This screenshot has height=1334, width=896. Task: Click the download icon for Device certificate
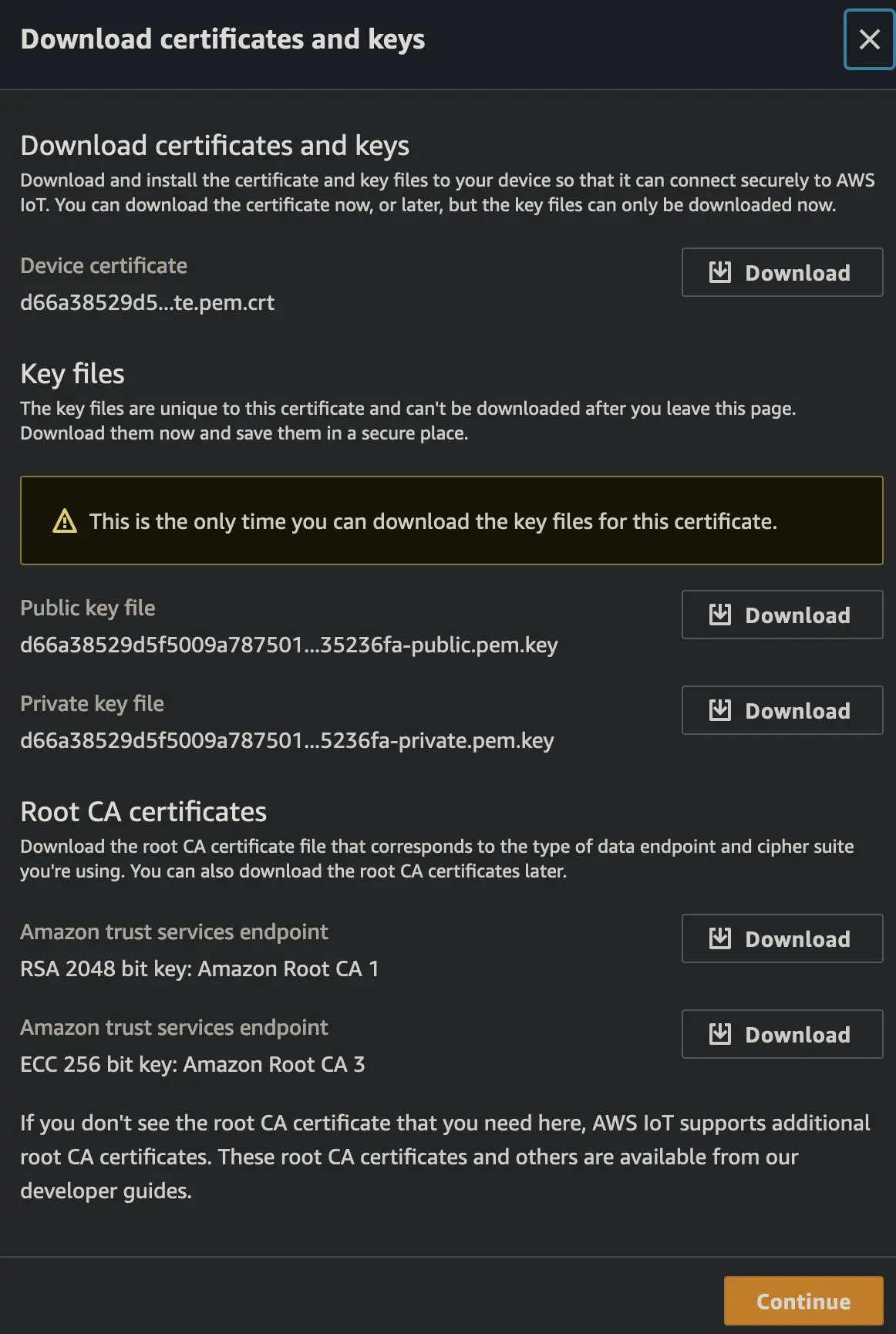719,272
